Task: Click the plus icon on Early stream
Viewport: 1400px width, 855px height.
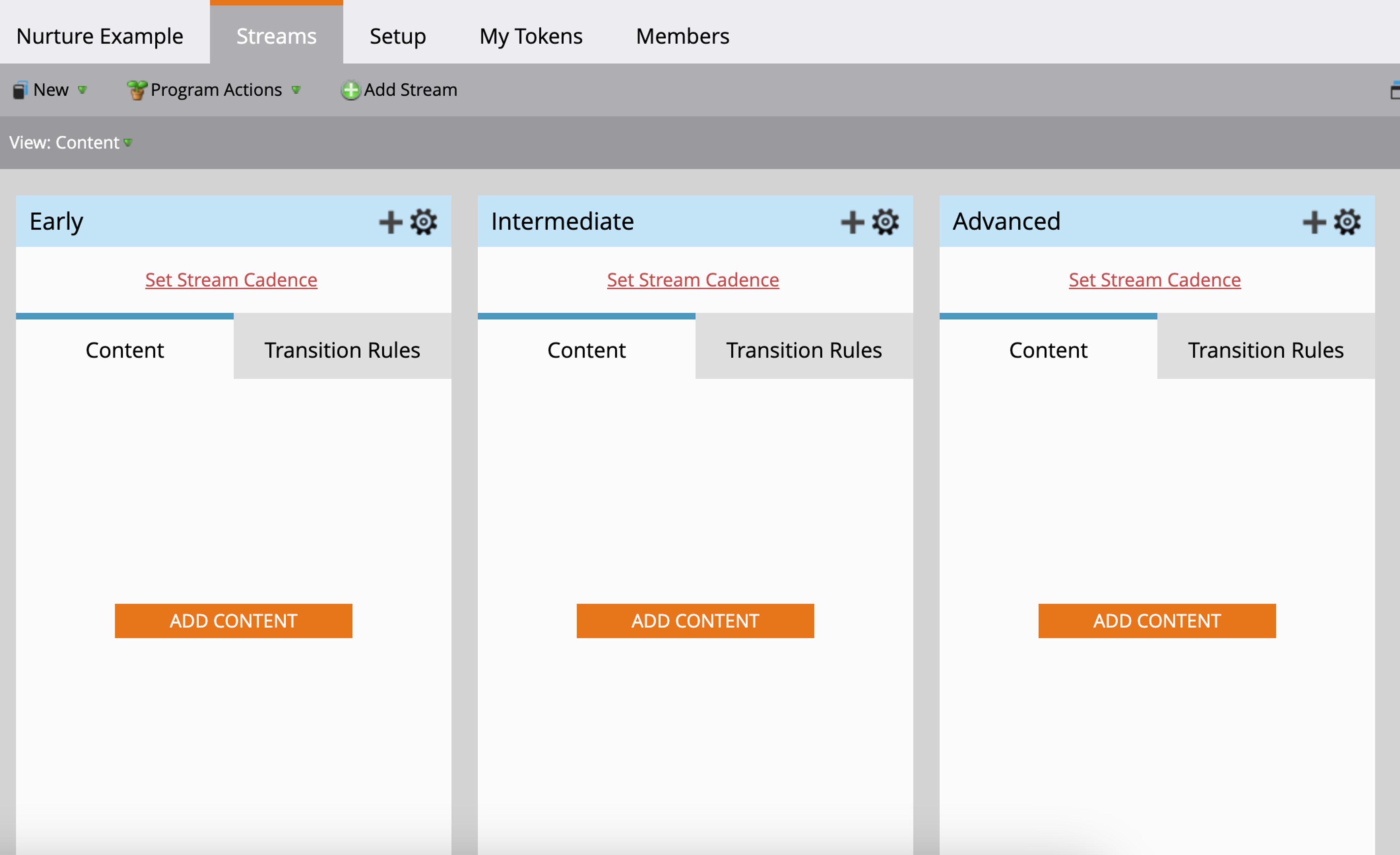Action: [x=390, y=222]
